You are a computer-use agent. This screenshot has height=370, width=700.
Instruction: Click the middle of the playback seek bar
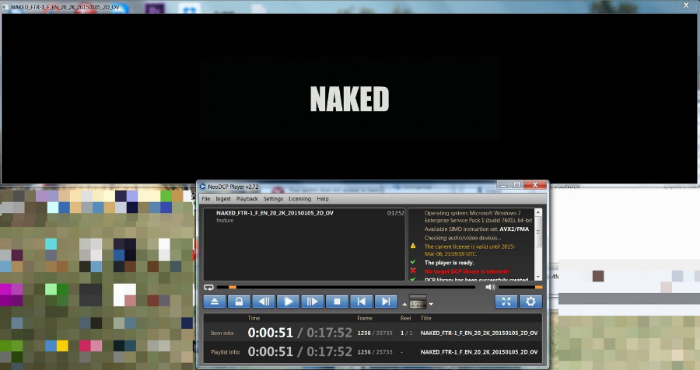point(346,287)
